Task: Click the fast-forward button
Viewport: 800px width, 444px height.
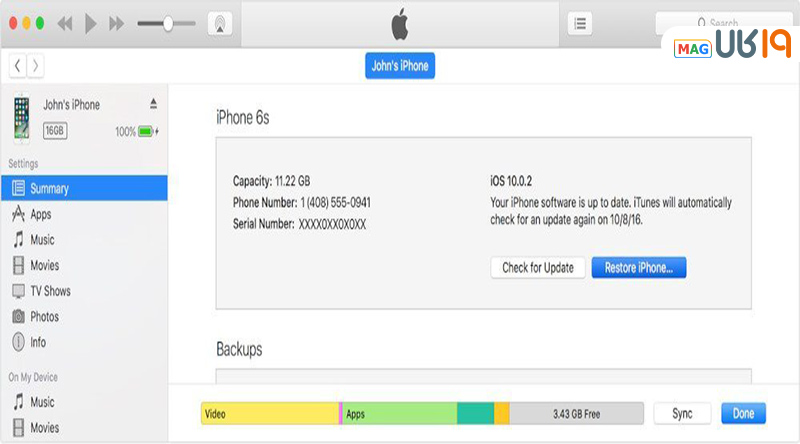Action: click(x=117, y=23)
